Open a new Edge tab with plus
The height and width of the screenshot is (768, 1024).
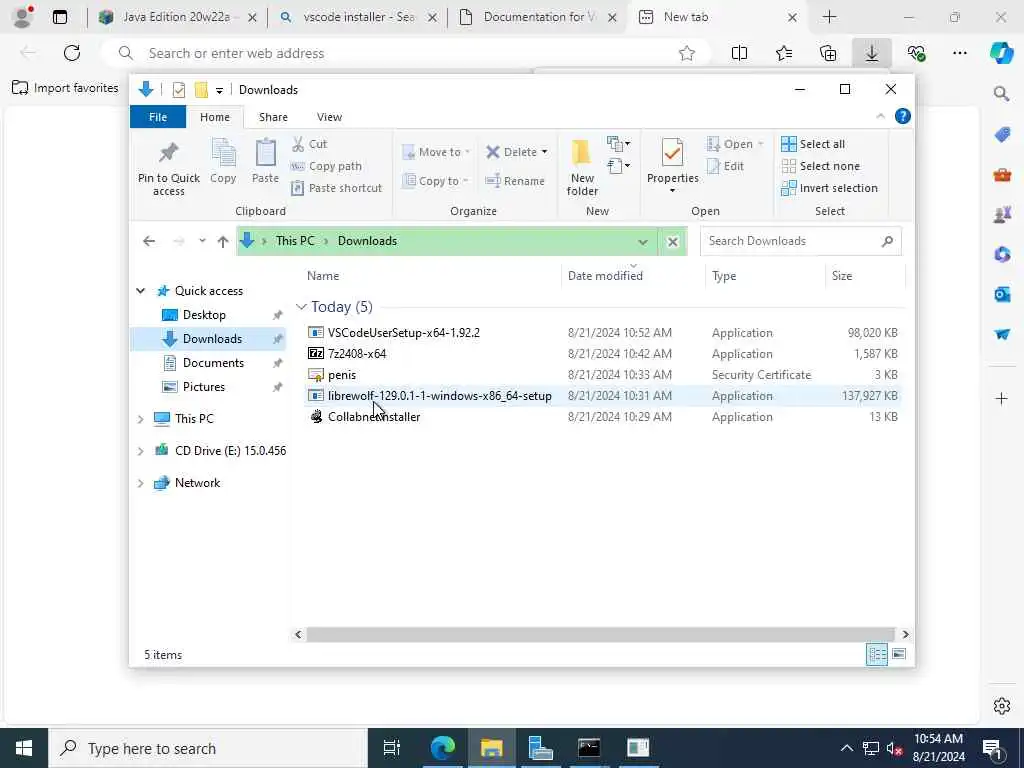coord(829,17)
